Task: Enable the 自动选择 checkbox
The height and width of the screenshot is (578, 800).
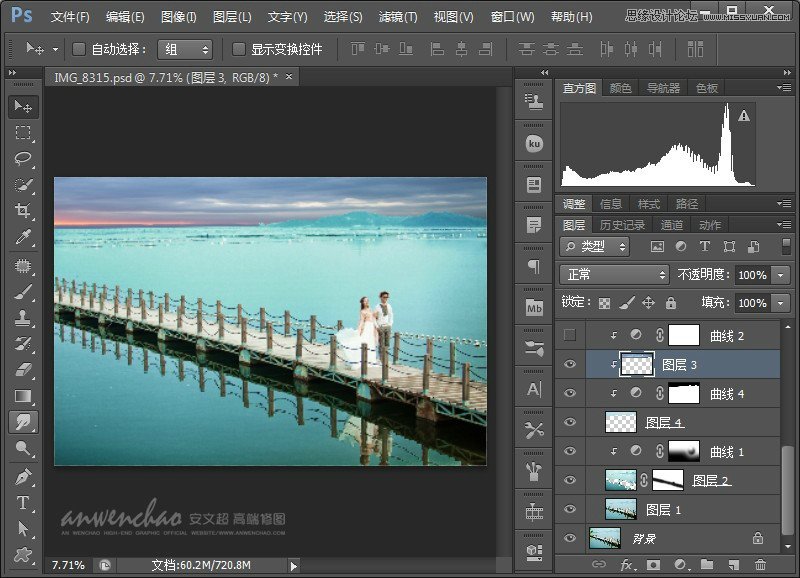Action: (x=79, y=49)
